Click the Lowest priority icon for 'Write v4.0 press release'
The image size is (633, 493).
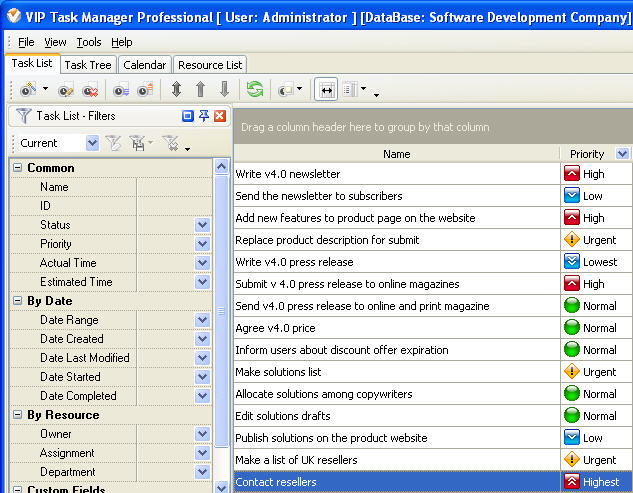point(572,262)
